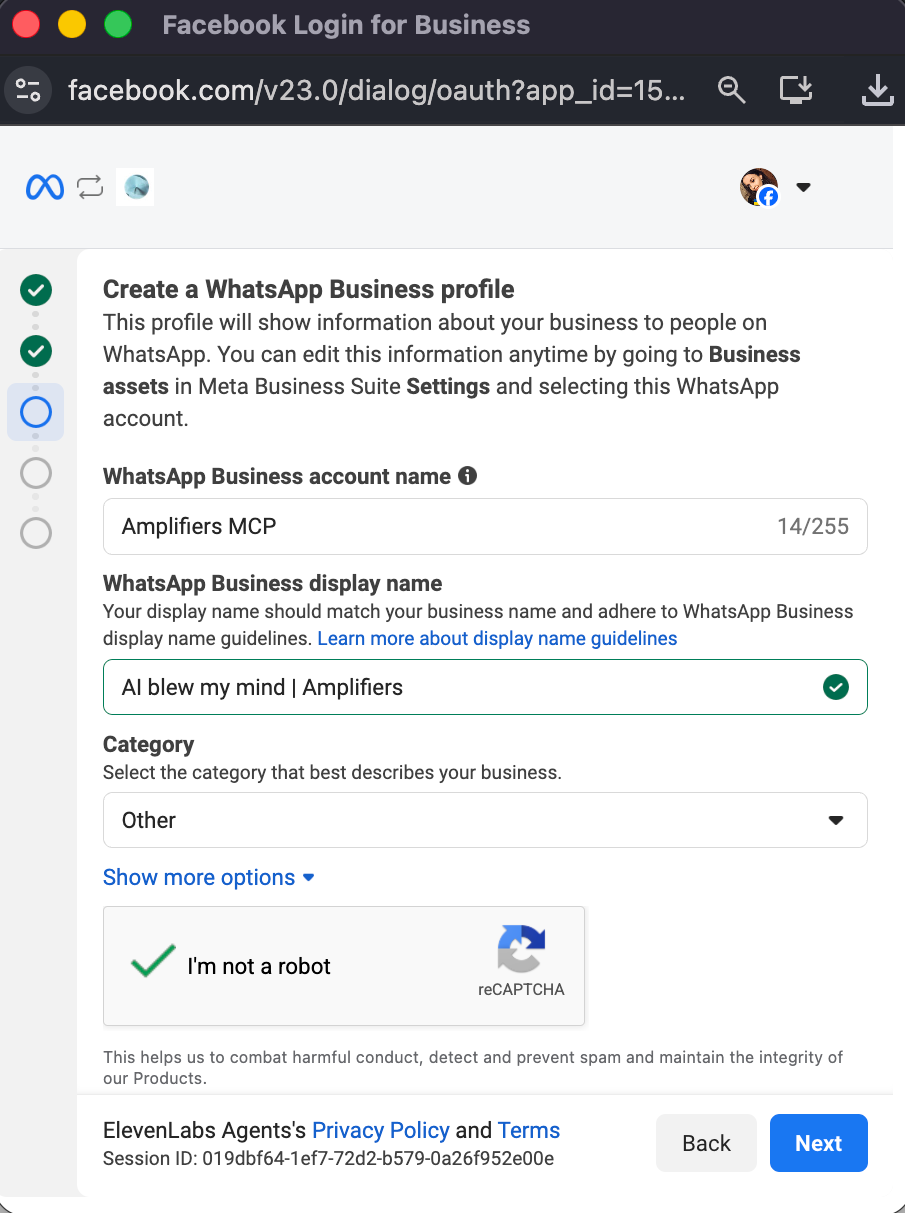Click the first completed step checkmark
Viewport: 905px width, 1213px height.
(36, 290)
